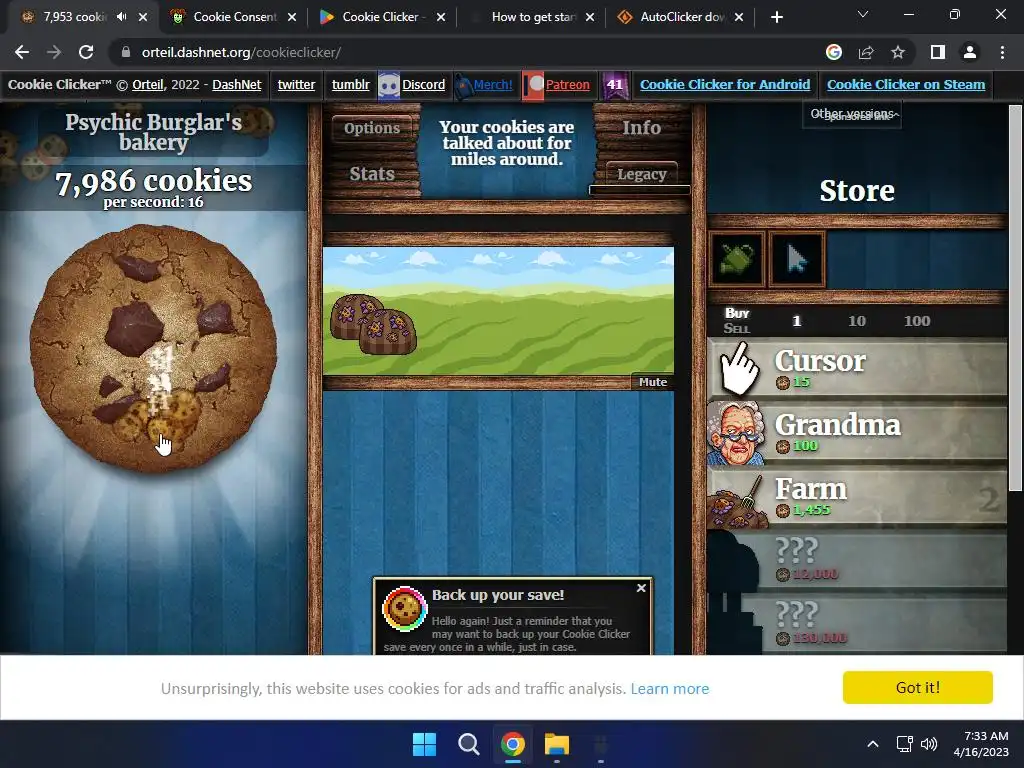The height and width of the screenshot is (768, 1024).
Task: Click the store panel vertical scrollbar
Action: coord(1015,298)
